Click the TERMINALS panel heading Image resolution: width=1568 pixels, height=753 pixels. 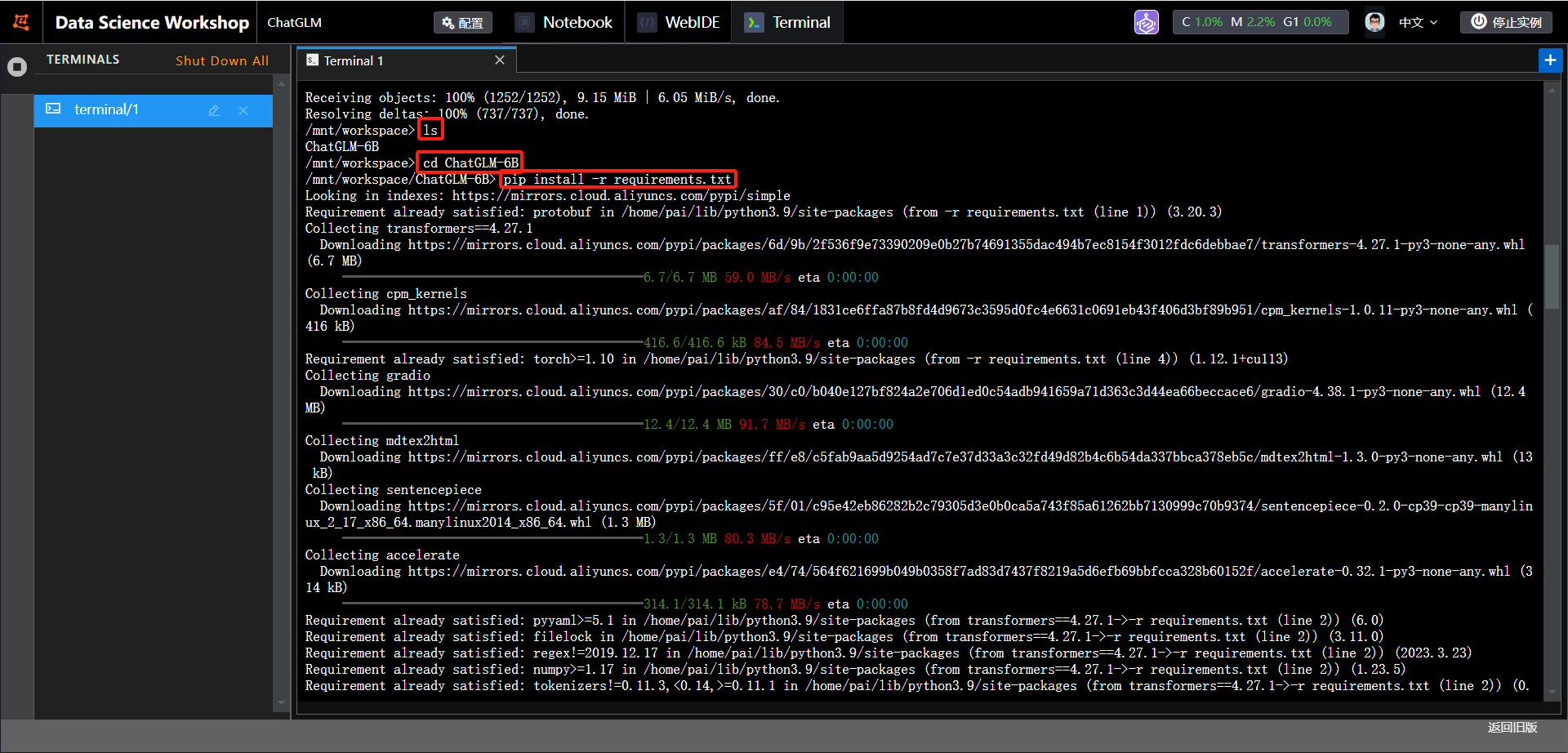click(83, 60)
